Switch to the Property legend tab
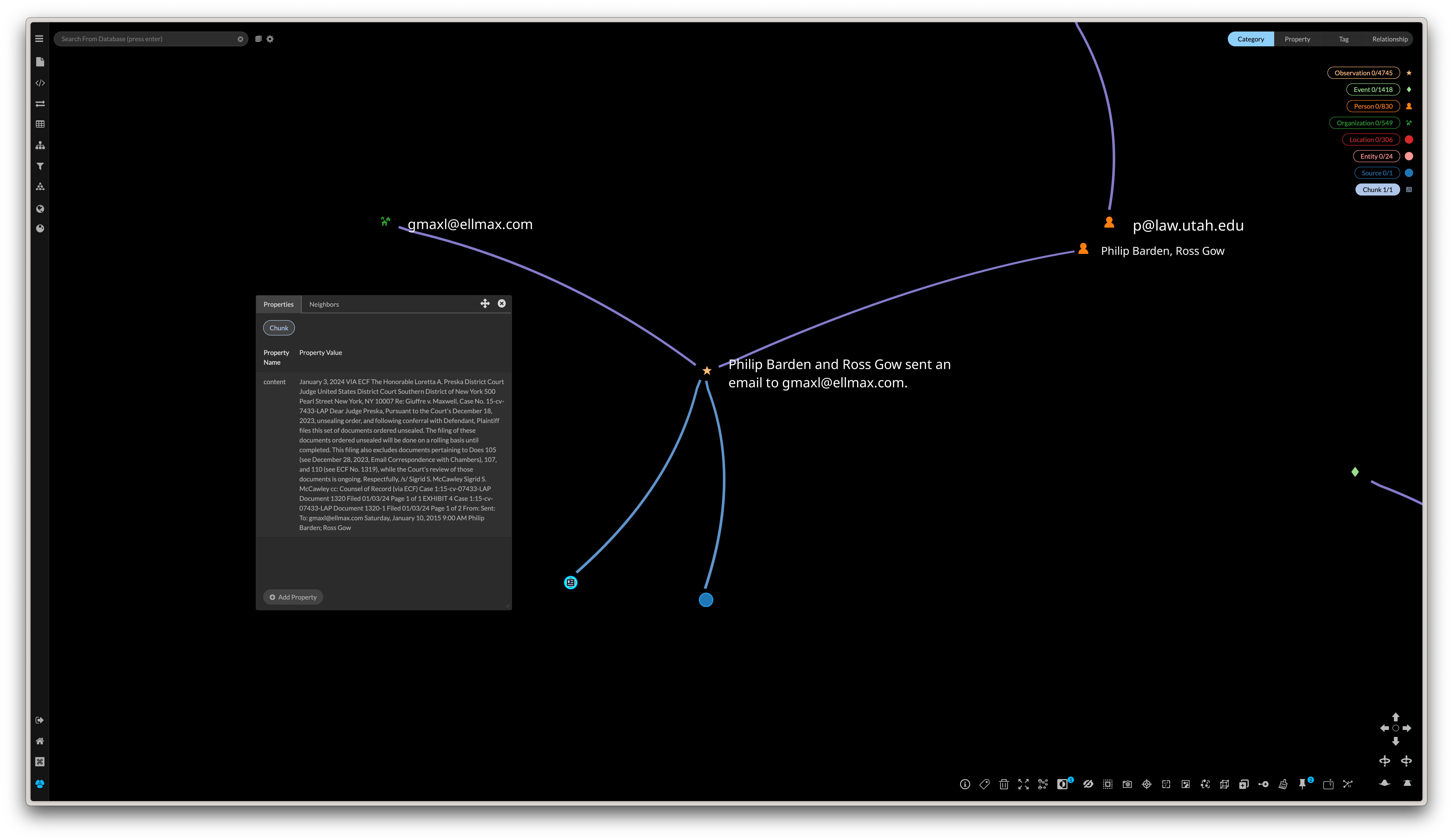Screen dimensions: 1453x840 (x=1297, y=39)
